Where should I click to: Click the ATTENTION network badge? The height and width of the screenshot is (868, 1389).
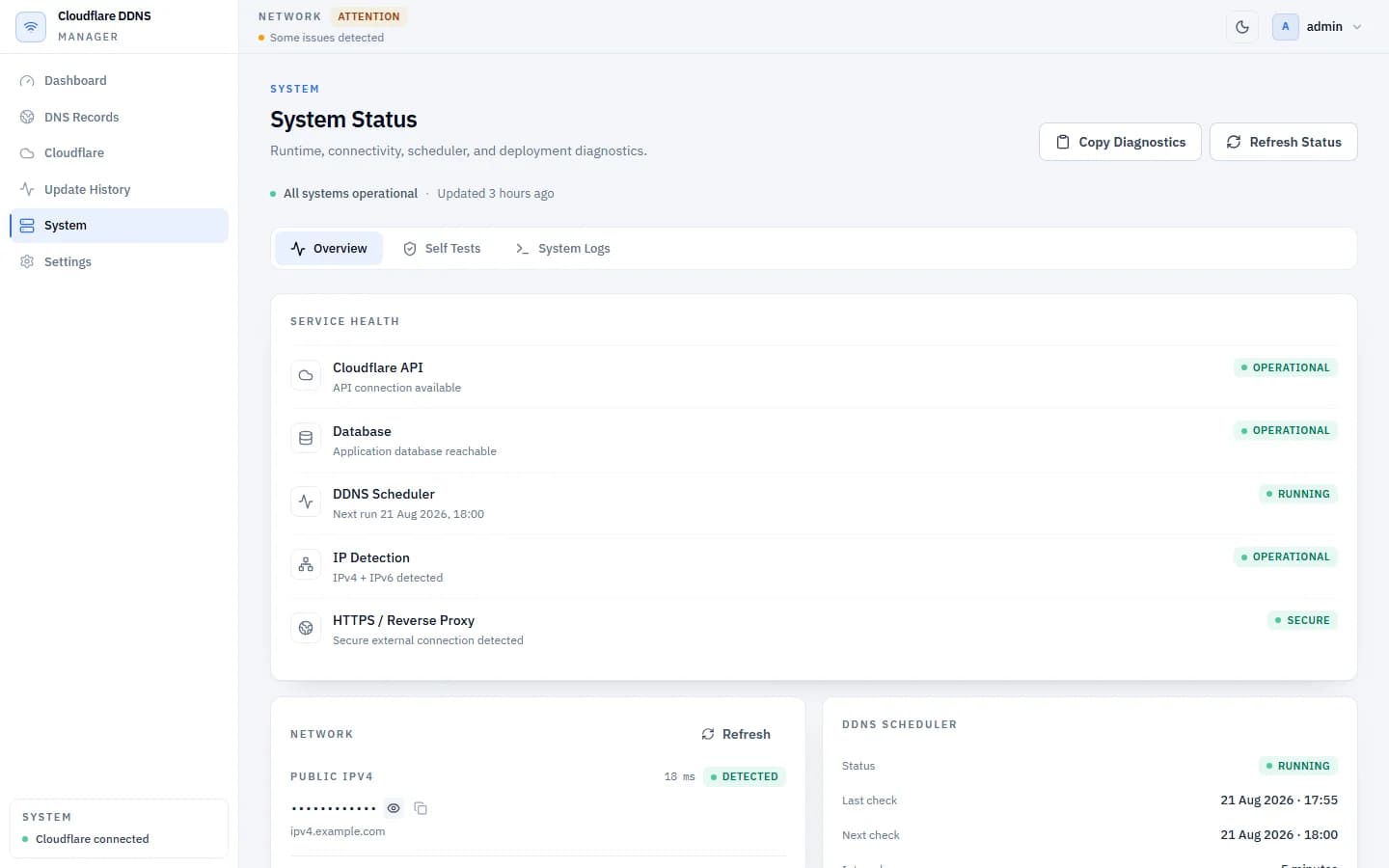pos(368,16)
